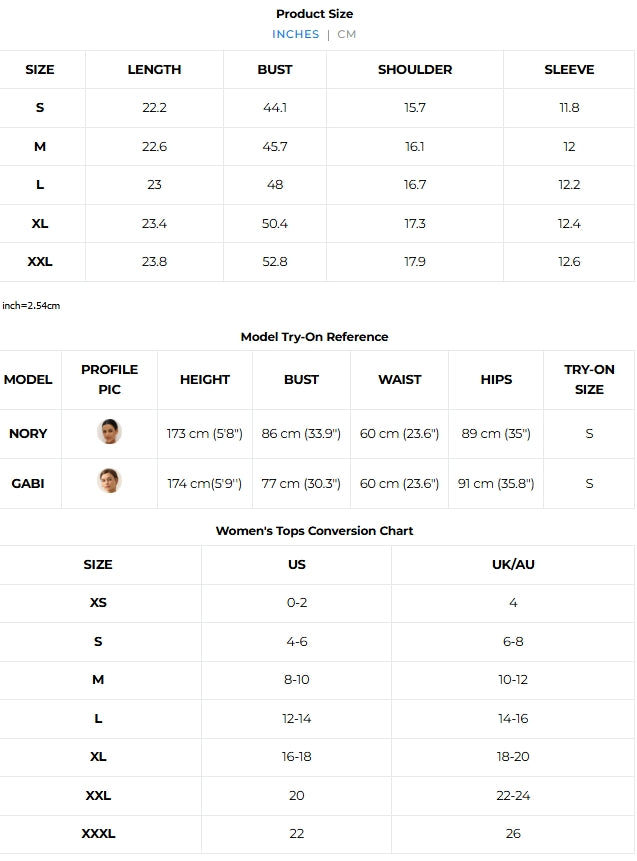Click the Model Try-On Reference heading
The width and height of the screenshot is (637, 861).
tap(314, 337)
